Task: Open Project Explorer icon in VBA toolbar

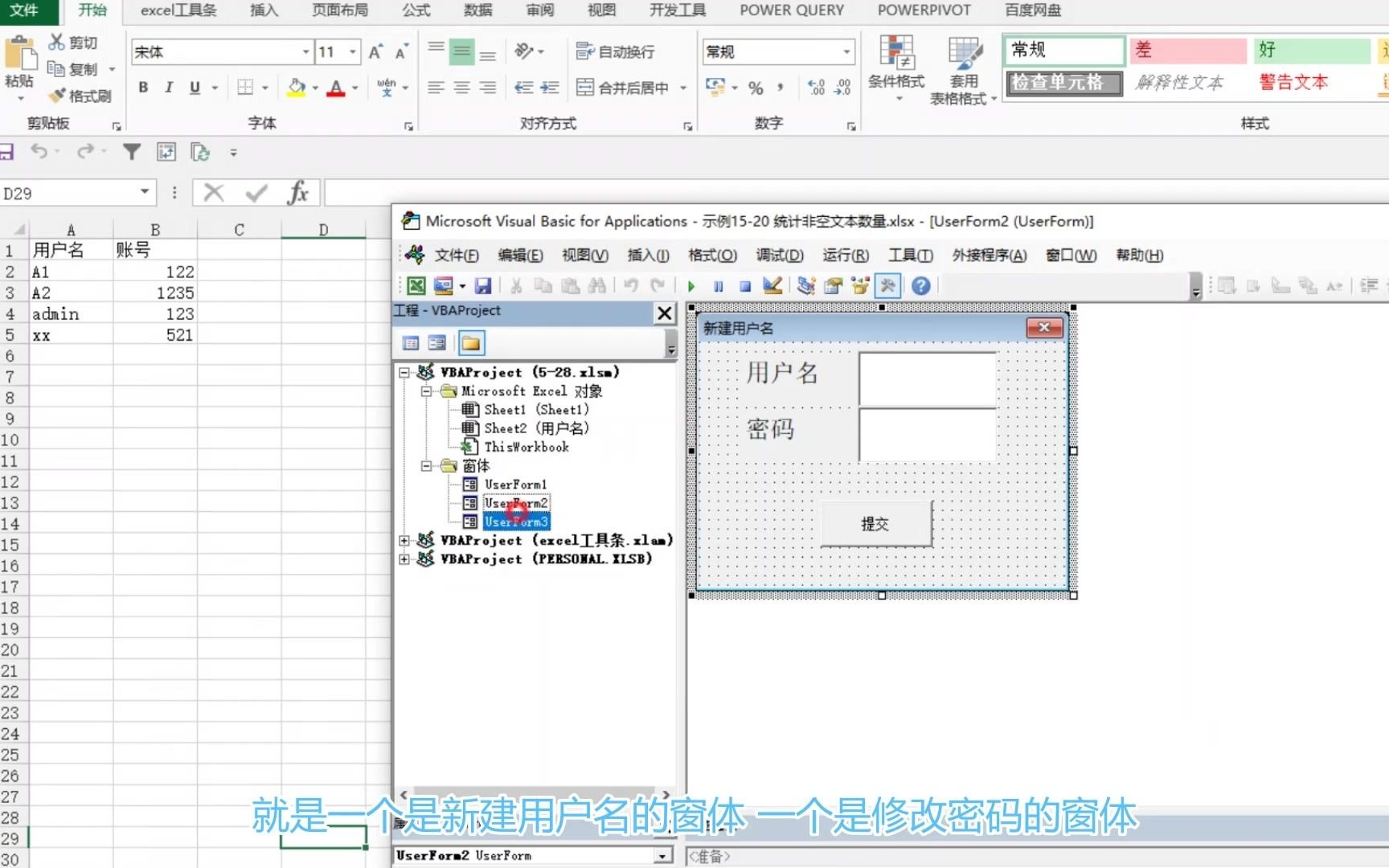Action: pyautogui.click(x=806, y=285)
